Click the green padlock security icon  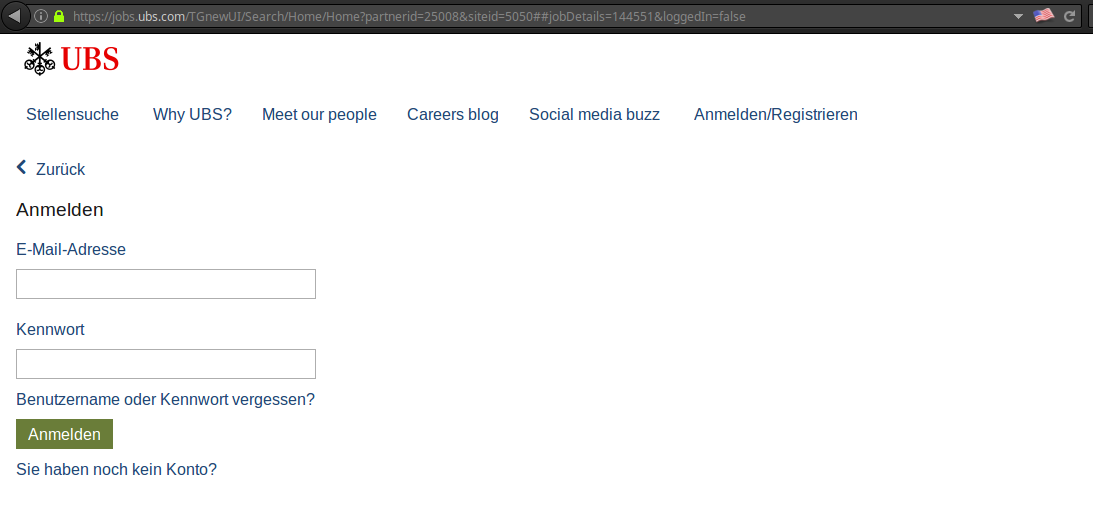[x=59, y=16]
